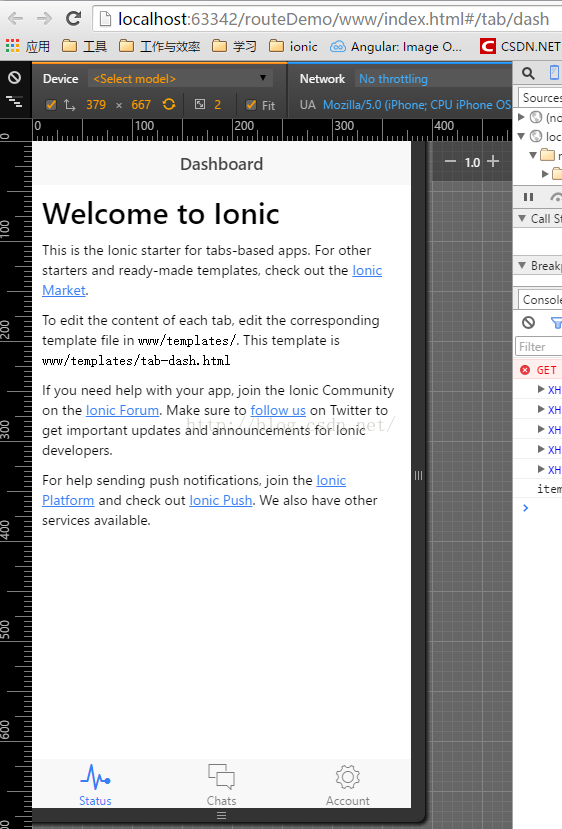Open the Ionic Forum link
The width and height of the screenshot is (562, 829).
point(122,410)
